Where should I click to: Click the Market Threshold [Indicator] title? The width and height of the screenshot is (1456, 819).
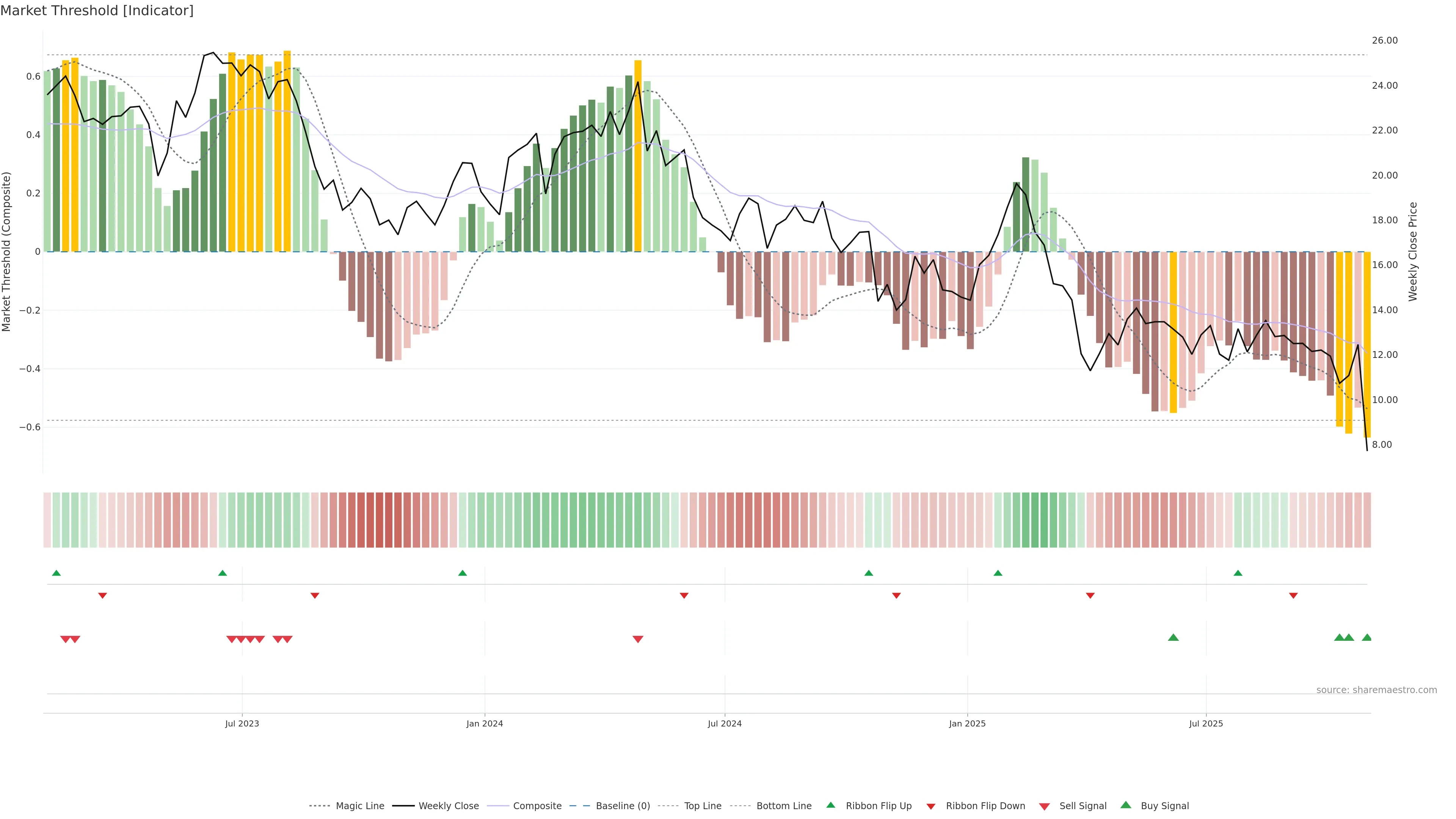[97, 11]
